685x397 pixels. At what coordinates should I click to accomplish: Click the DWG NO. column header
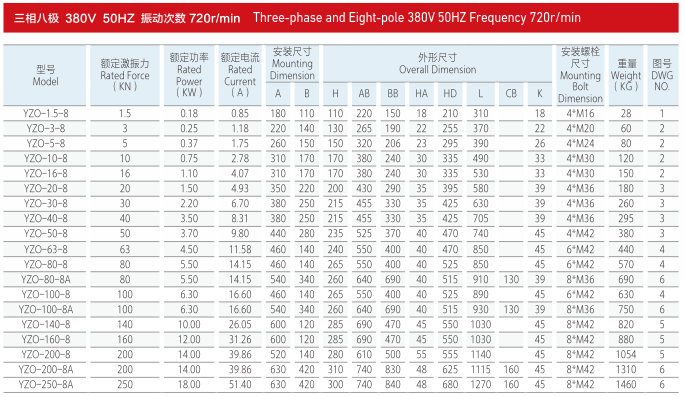[662, 75]
